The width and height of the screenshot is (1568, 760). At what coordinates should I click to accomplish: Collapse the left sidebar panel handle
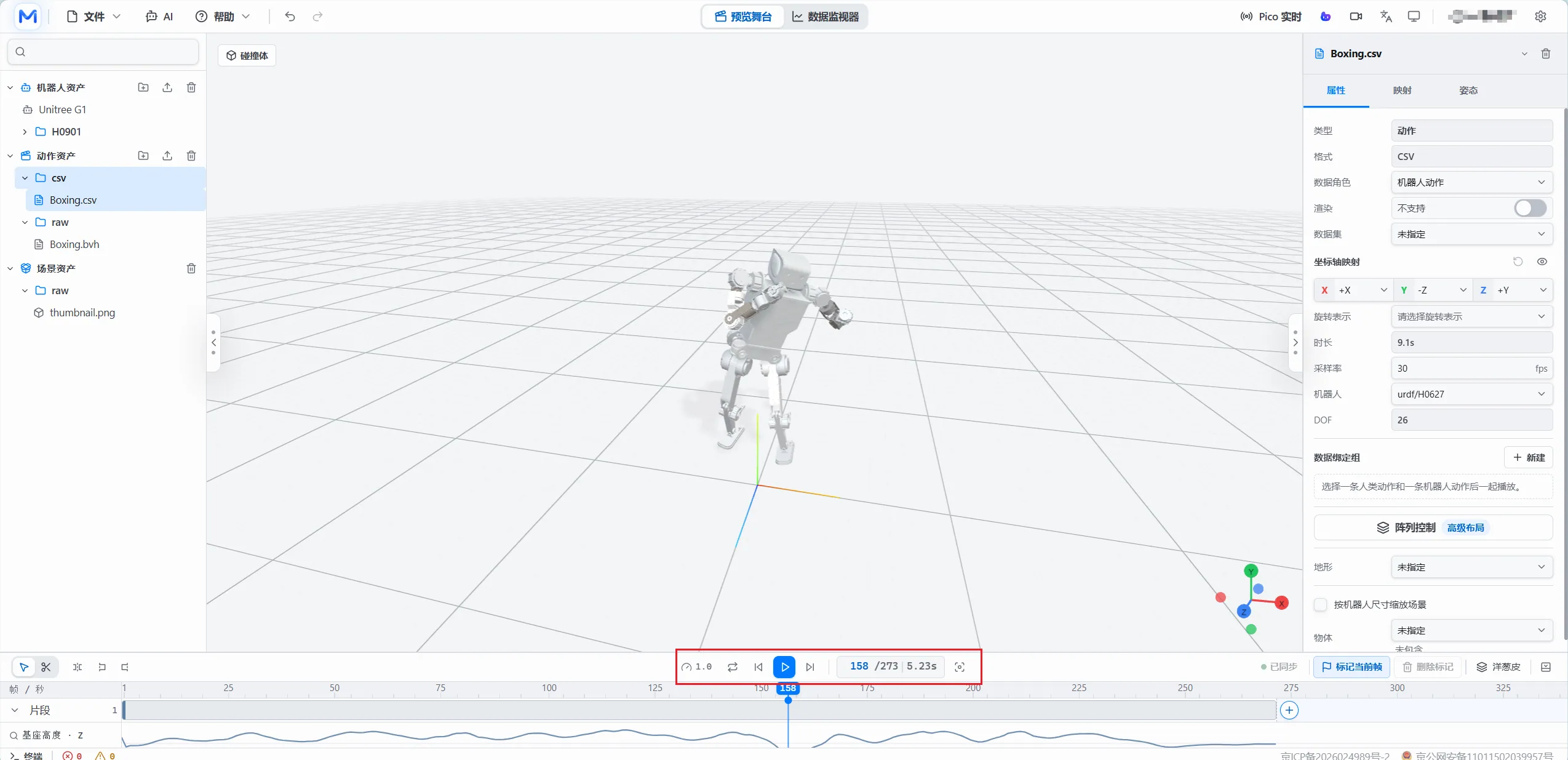pyautogui.click(x=213, y=342)
